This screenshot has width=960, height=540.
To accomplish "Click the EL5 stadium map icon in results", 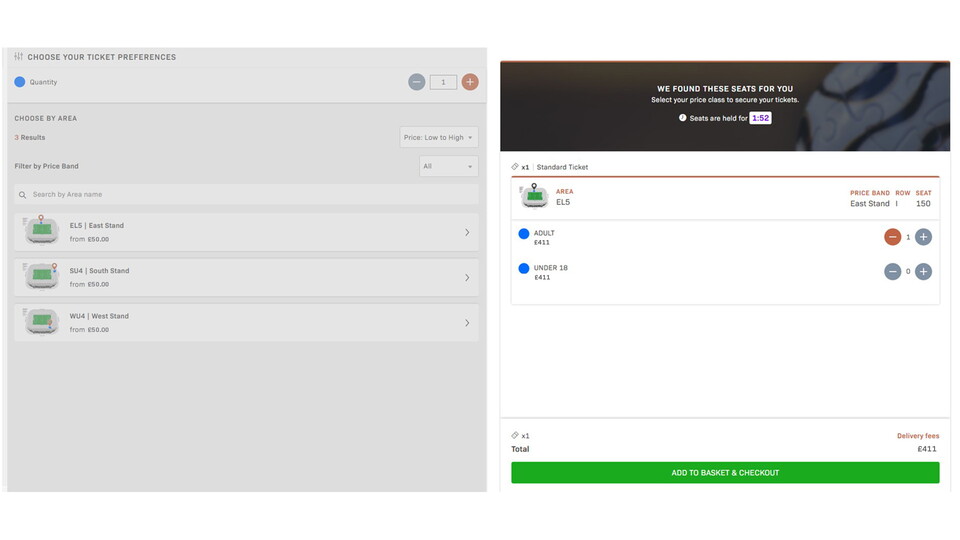I will click(x=41, y=231).
